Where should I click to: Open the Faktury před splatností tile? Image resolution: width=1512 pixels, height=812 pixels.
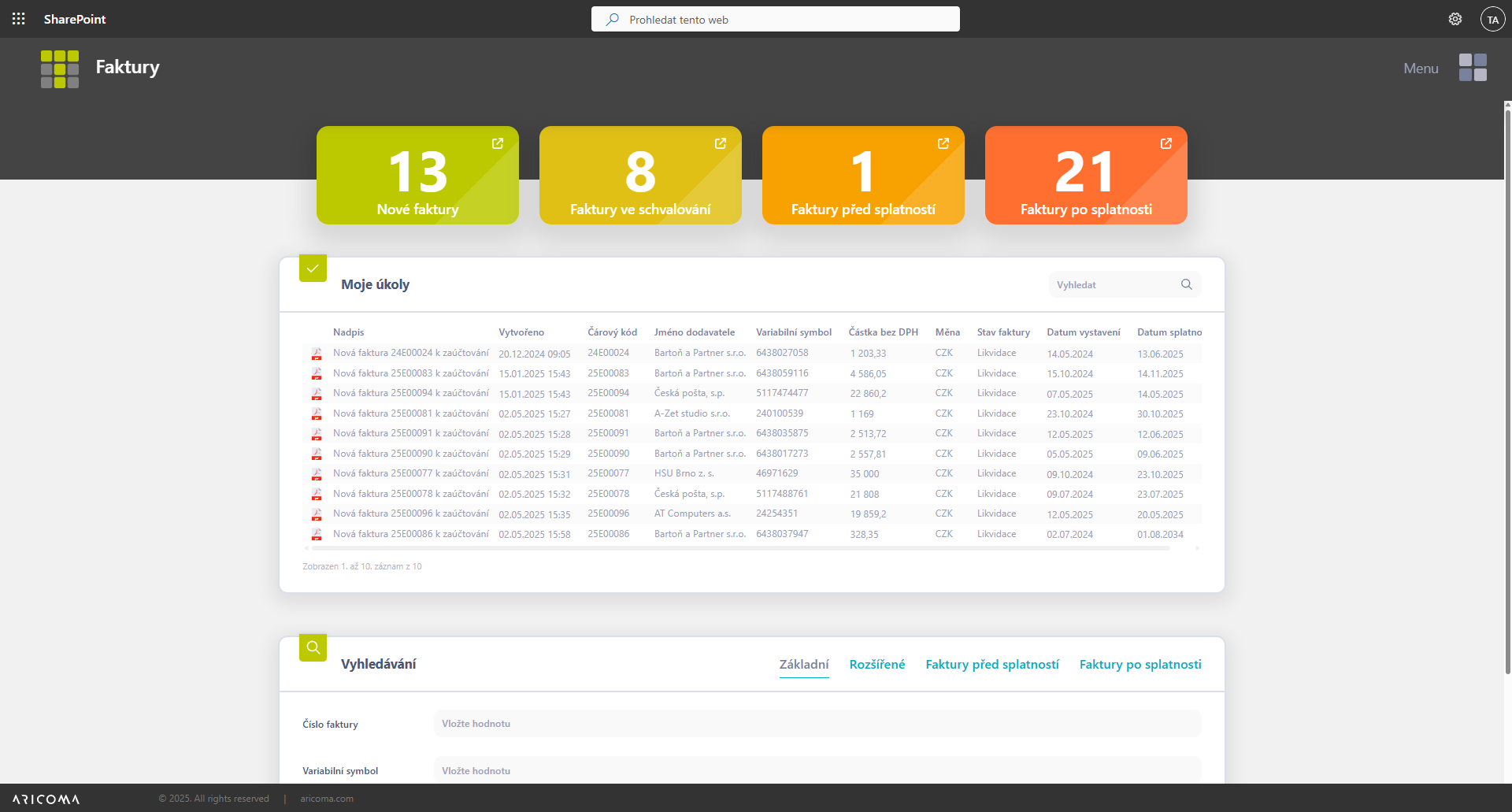click(862, 176)
